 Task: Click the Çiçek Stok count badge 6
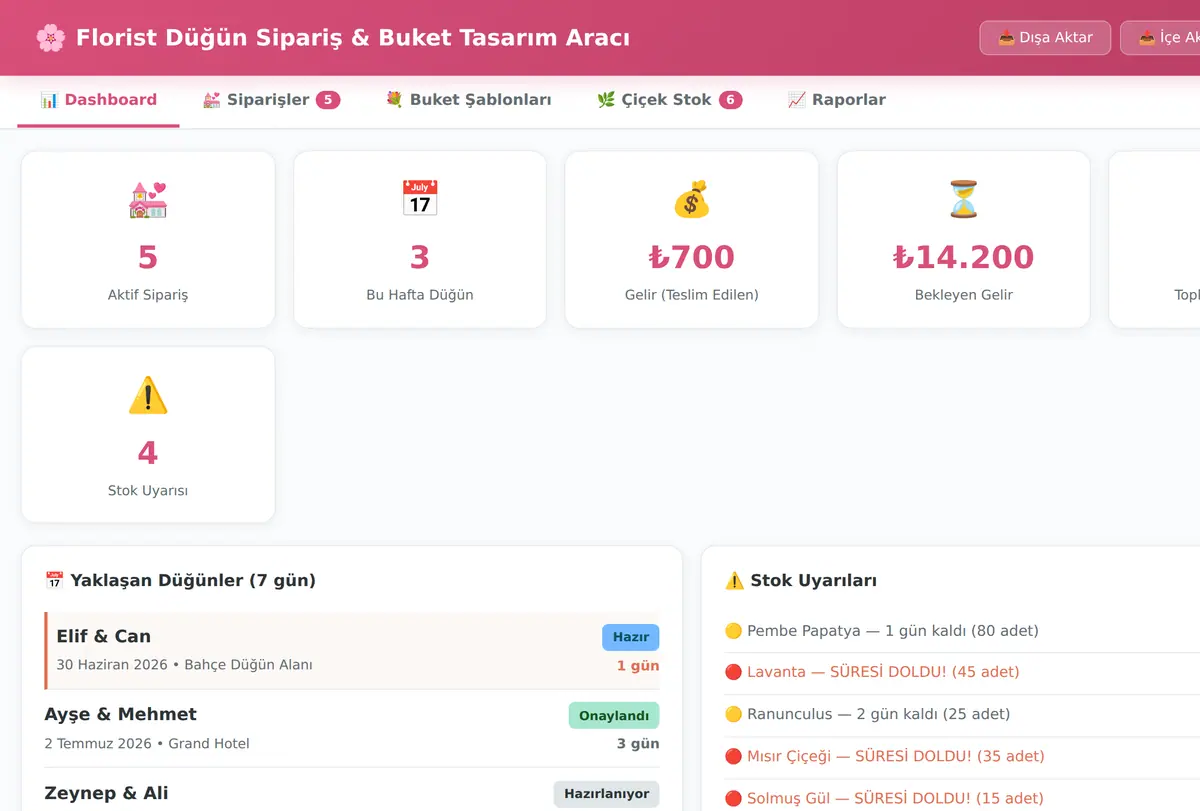coord(730,100)
